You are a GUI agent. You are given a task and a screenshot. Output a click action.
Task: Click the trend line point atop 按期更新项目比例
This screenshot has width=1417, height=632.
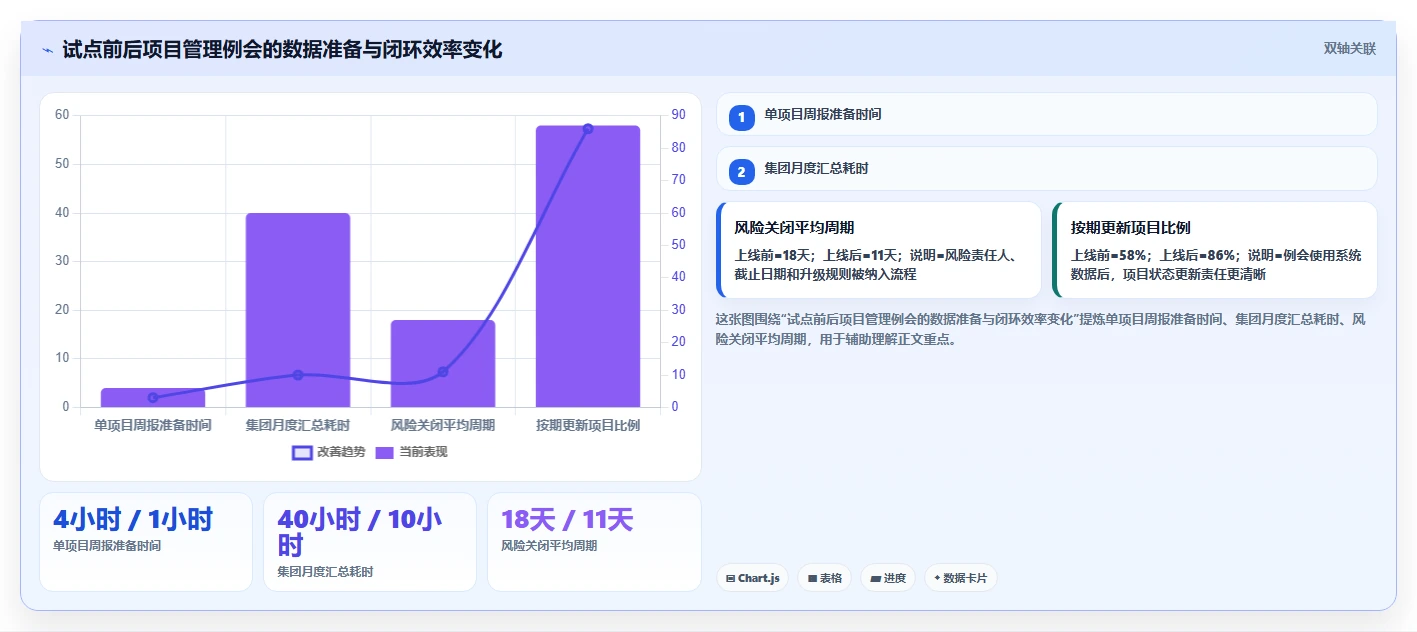588,128
